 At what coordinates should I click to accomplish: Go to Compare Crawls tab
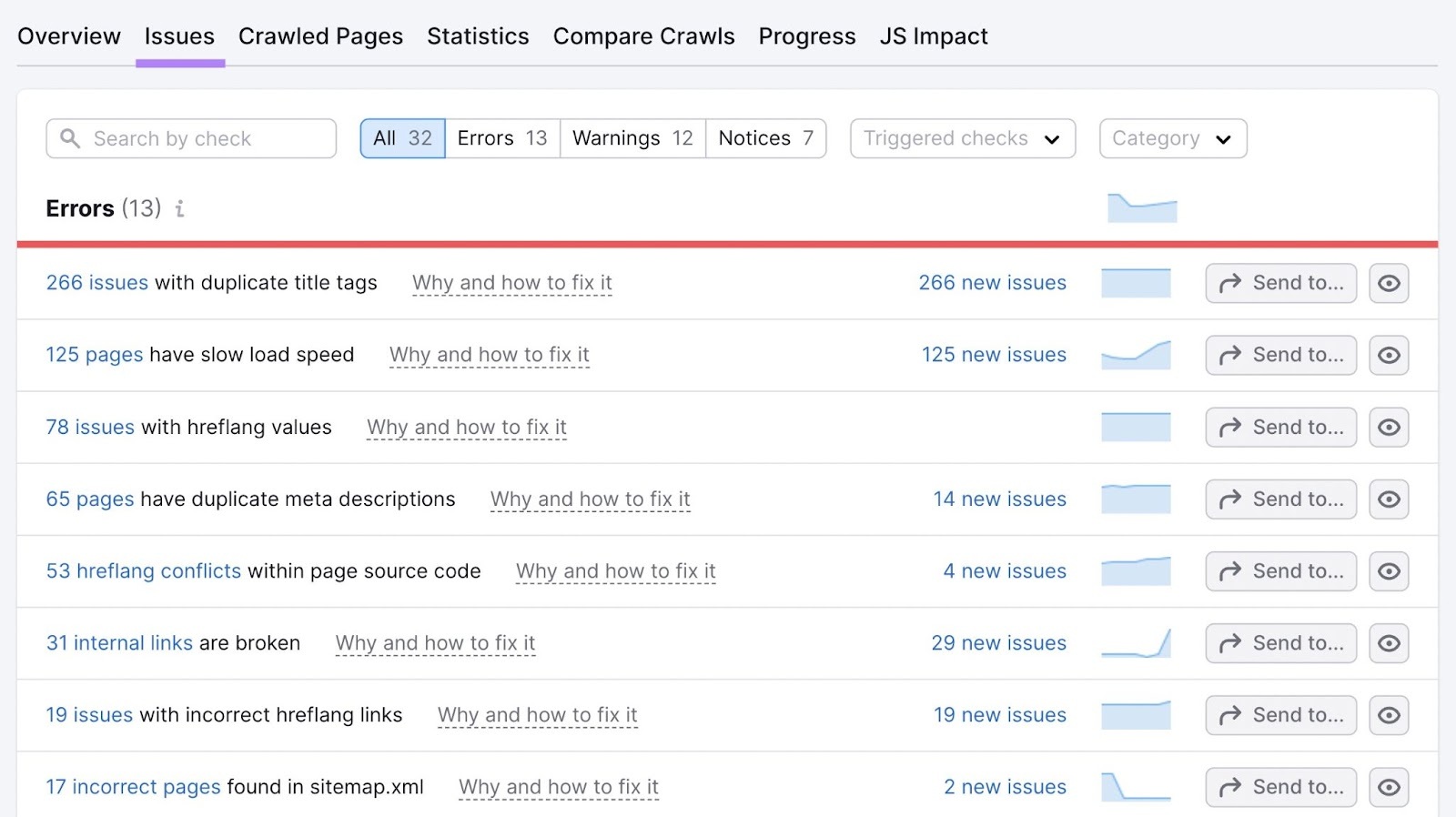(x=643, y=36)
